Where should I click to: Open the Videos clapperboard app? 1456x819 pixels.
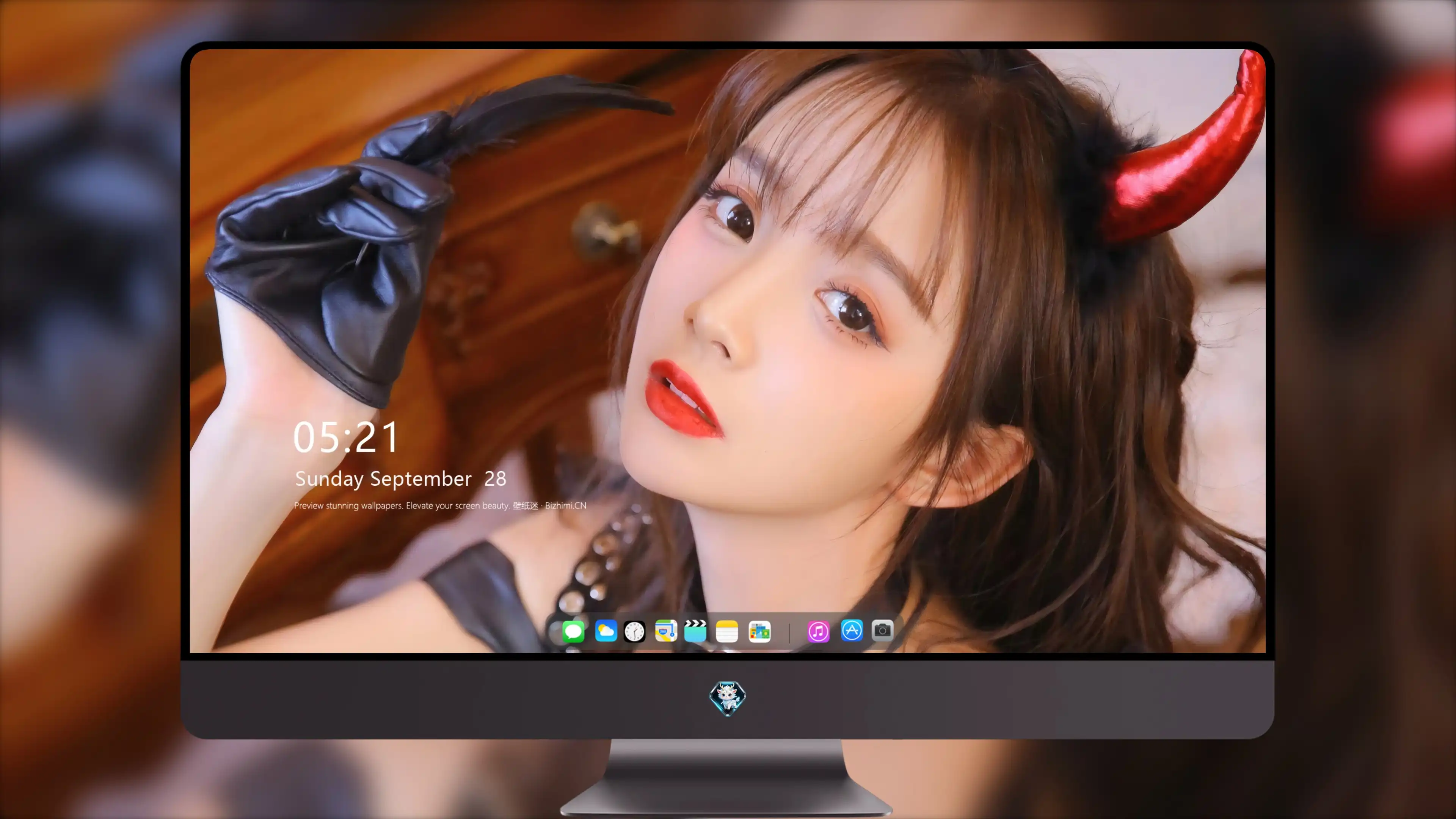pyautogui.click(x=695, y=631)
